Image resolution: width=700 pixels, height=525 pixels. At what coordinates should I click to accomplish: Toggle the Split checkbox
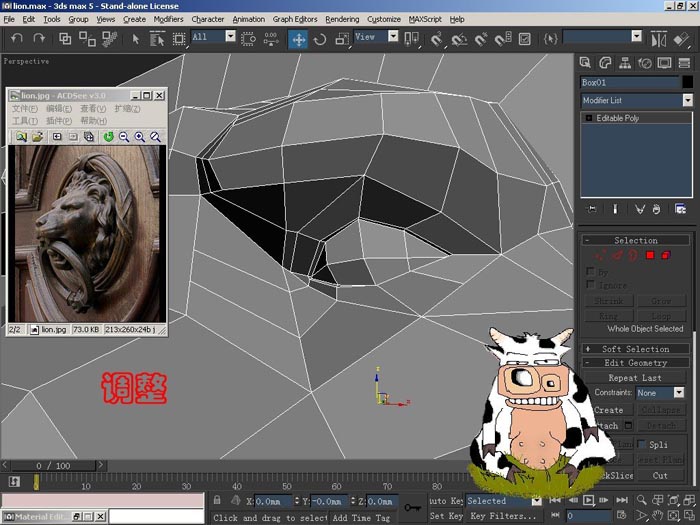click(642, 444)
